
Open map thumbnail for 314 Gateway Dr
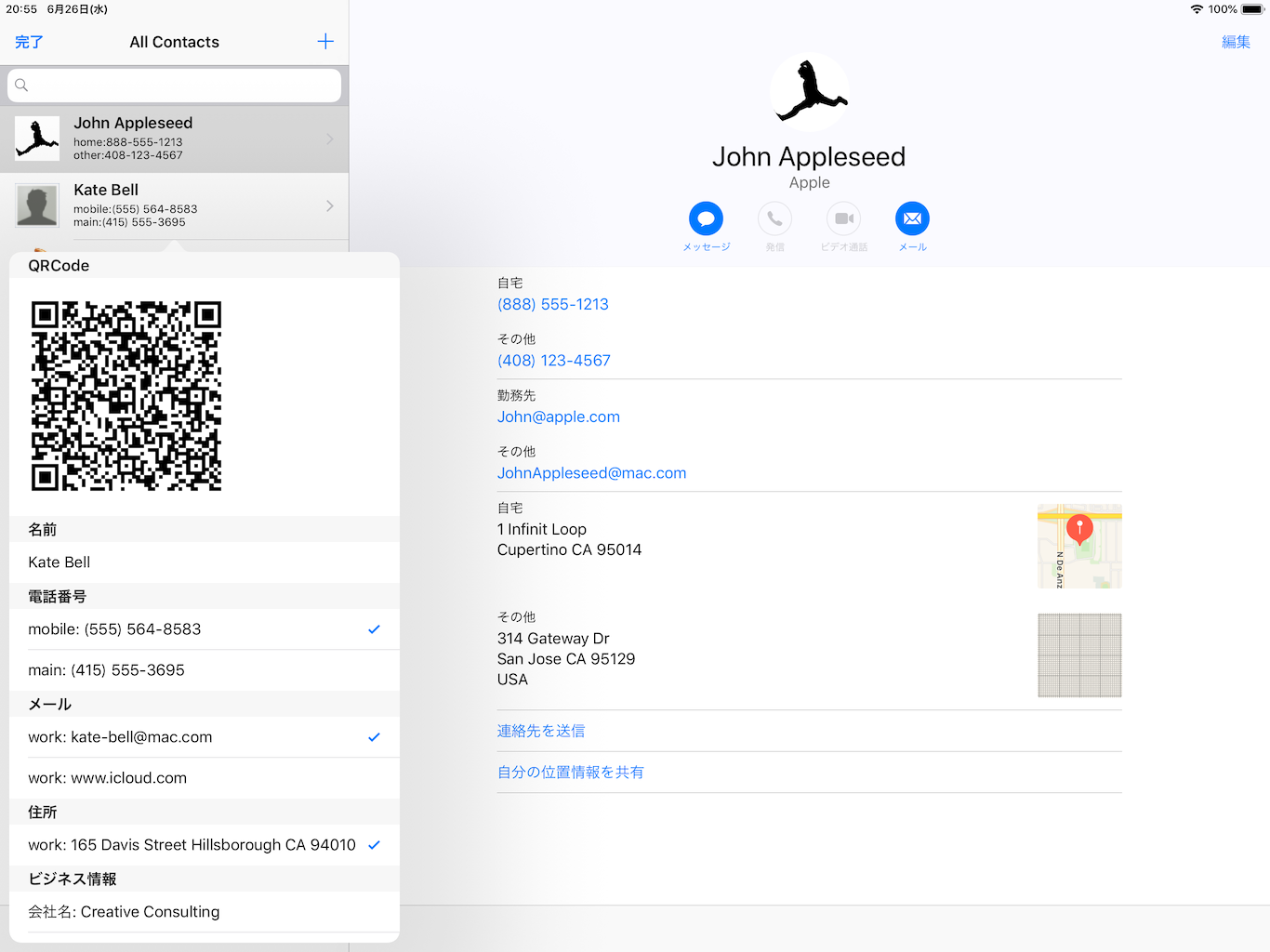pos(1079,655)
